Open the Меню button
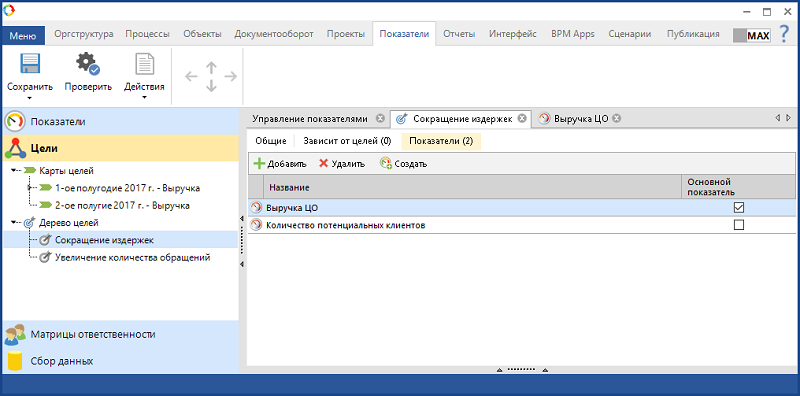 pos(23,36)
